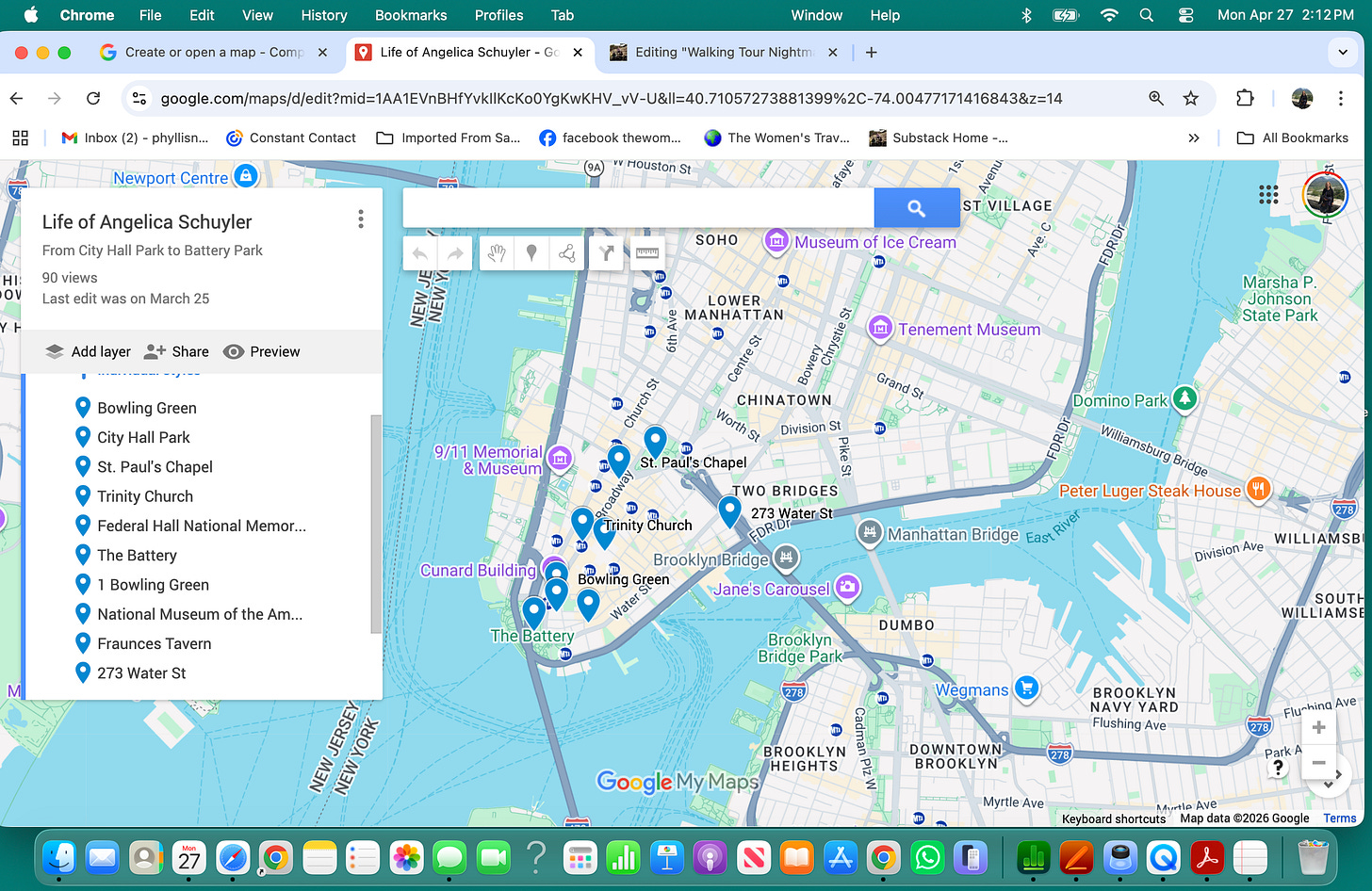Open the Terms link
Viewport: 1372px width, 891px height.
click(x=1339, y=818)
